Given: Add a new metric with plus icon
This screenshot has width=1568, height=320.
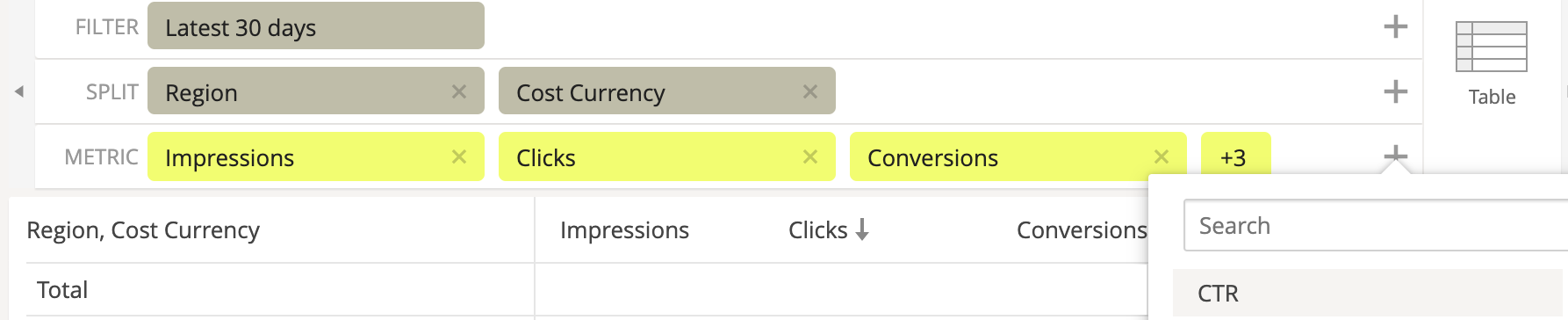Looking at the screenshot, I should (1395, 156).
